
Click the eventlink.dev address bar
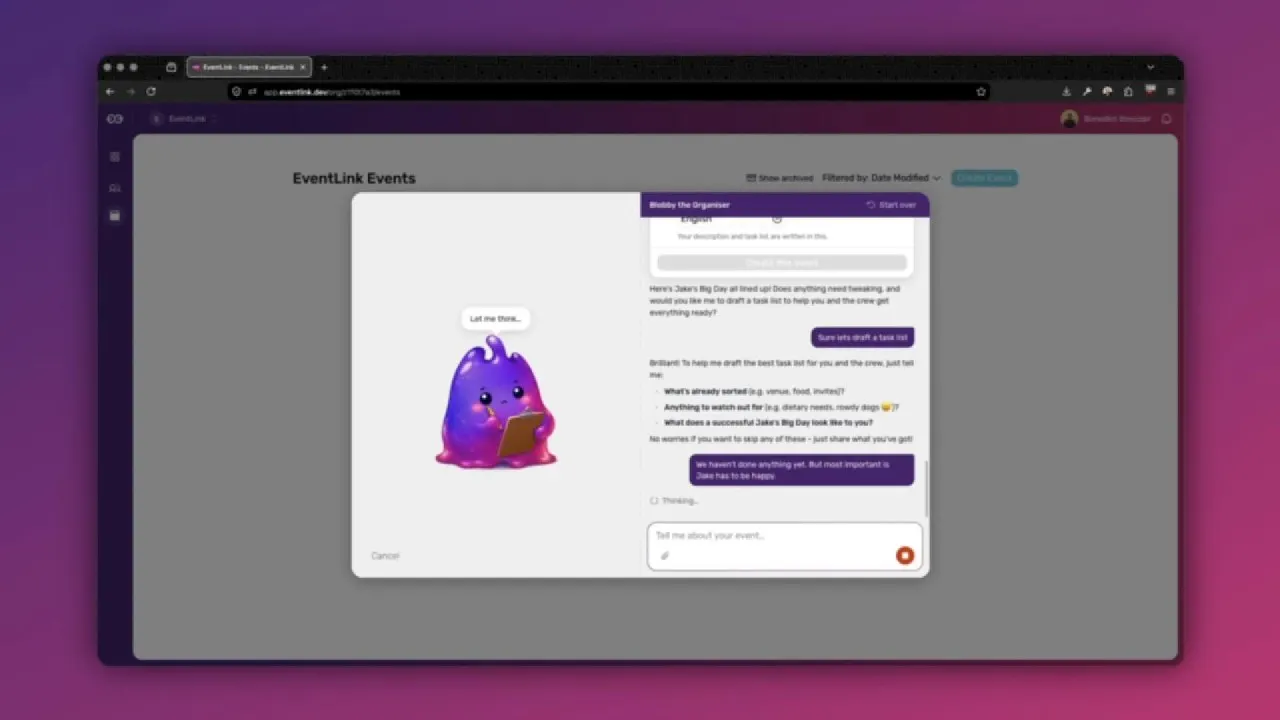pos(609,91)
